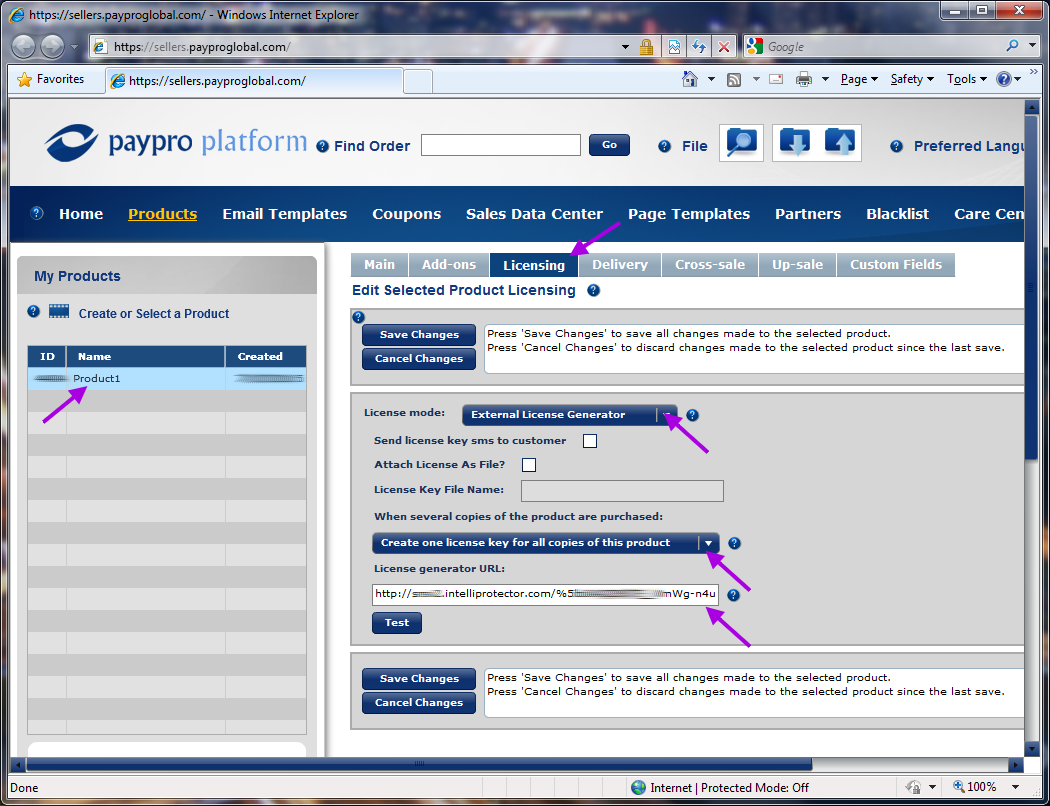The image size is (1050, 806).
Task: Click help icon beside Preferred Language
Action: pyautogui.click(x=896, y=146)
